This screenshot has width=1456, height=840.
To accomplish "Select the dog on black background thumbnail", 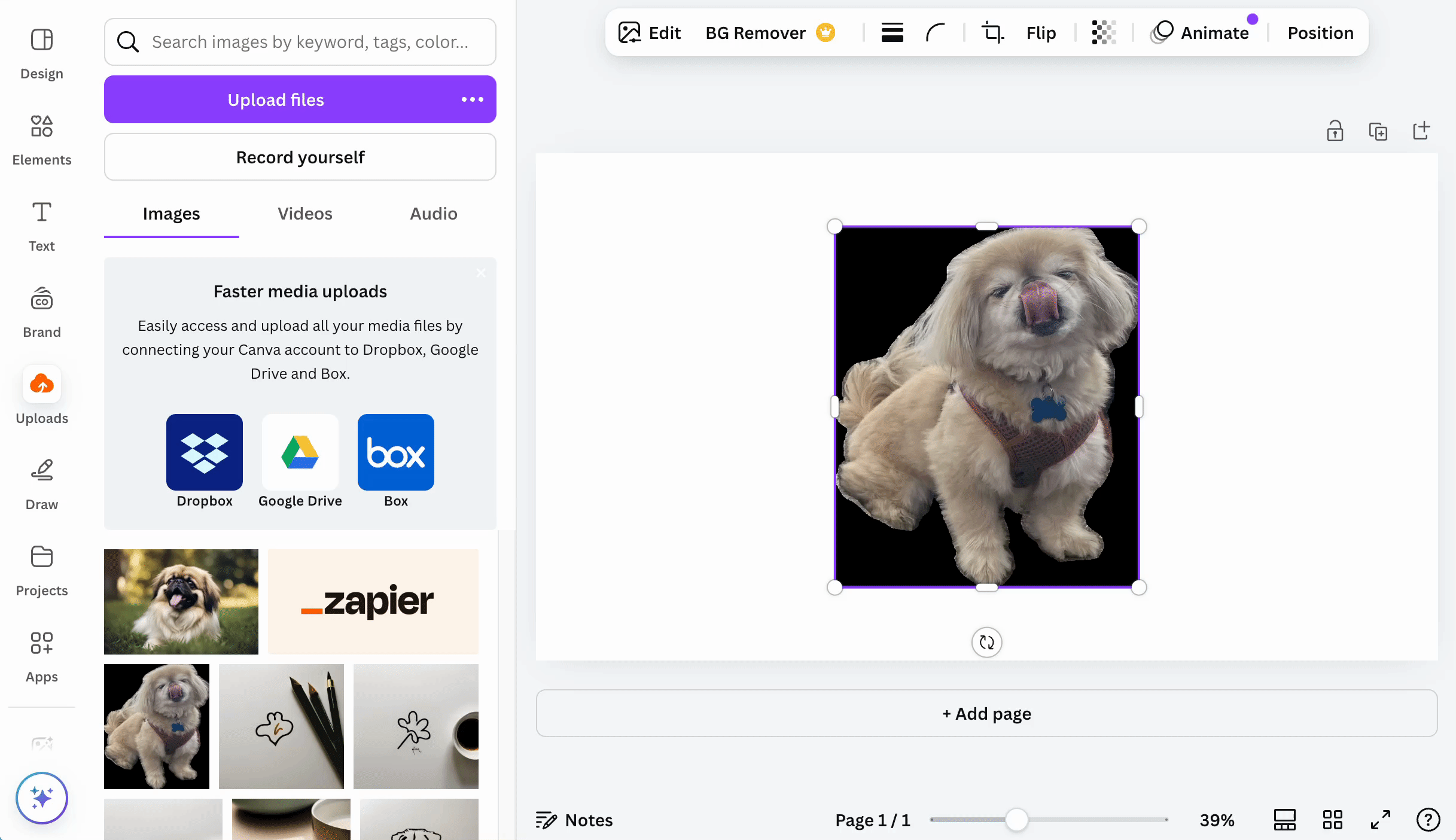I will (x=157, y=726).
